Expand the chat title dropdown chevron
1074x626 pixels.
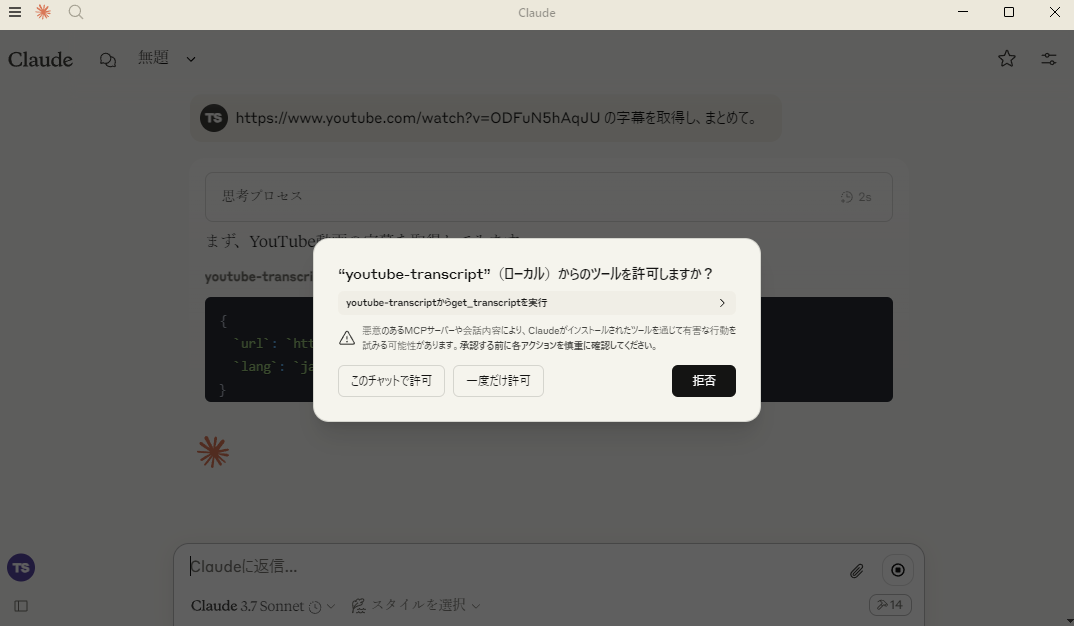click(191, 60)
